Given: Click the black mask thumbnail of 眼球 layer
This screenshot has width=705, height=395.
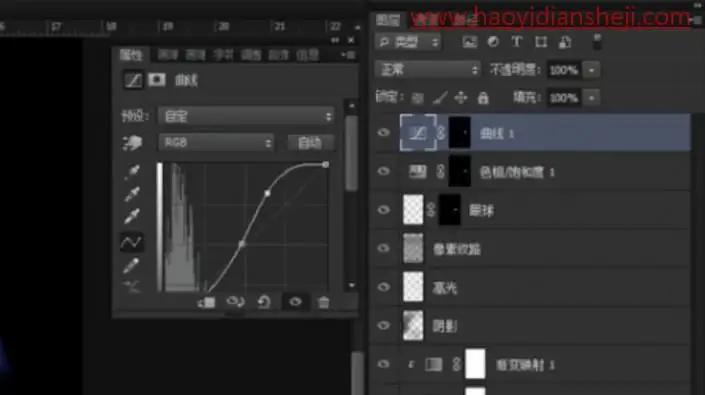Looking at the screenshot, I should click(450, 210).
